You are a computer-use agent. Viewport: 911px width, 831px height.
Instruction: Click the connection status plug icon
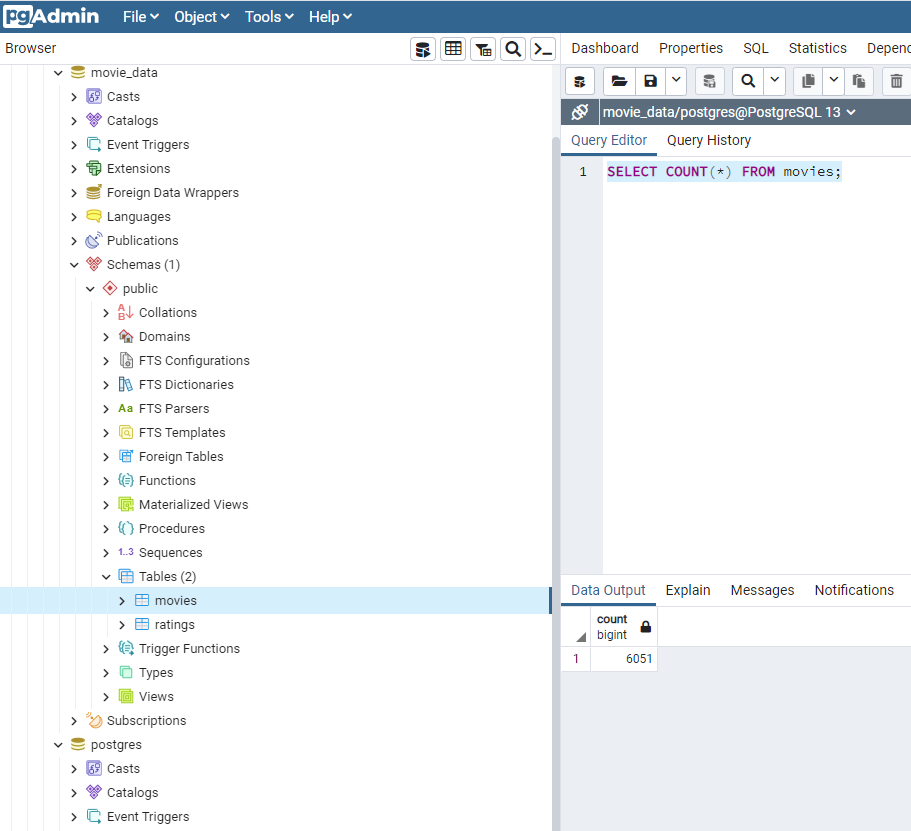tap(580, 112)
